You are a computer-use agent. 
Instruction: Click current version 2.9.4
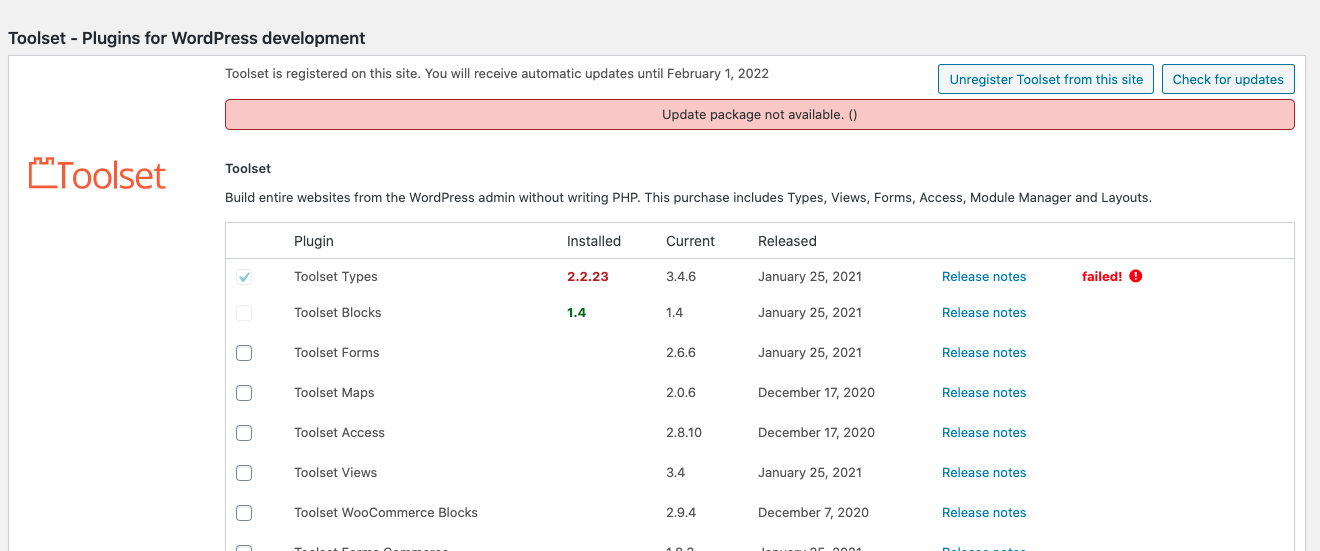(x=681, y=512)
